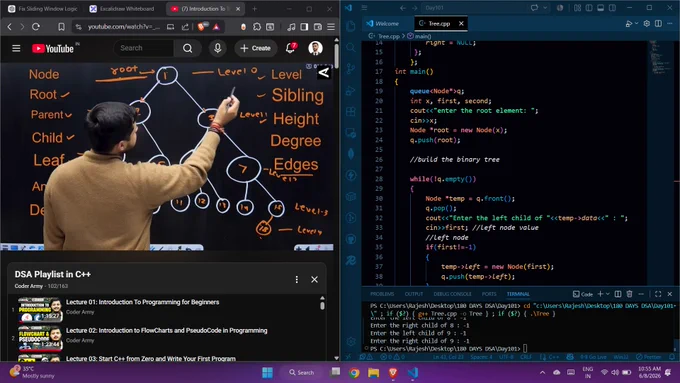Open Extensions view in VS Code sidebar
The width and height of the screenshot is (680, 383).
pyautogui.click(x=351, y=111)
